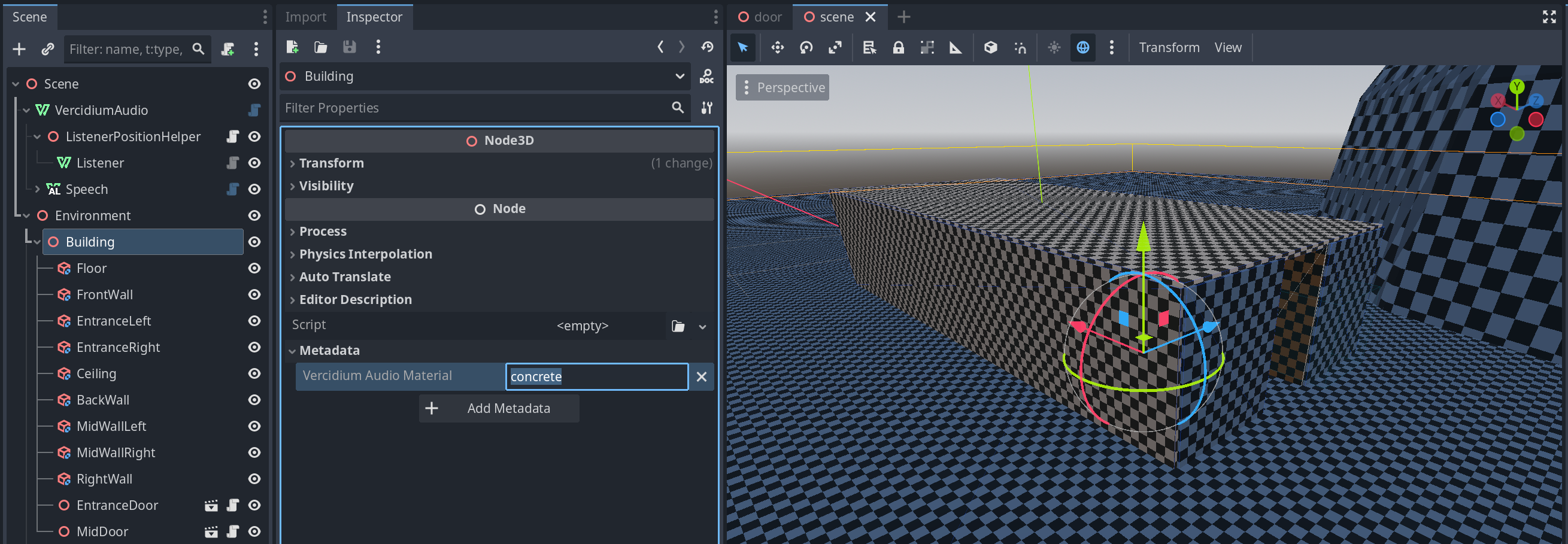The width and height of the screenshot is (1568, 544).
Task: Switch to the door scene tab
Action: [x=760, y=17]
